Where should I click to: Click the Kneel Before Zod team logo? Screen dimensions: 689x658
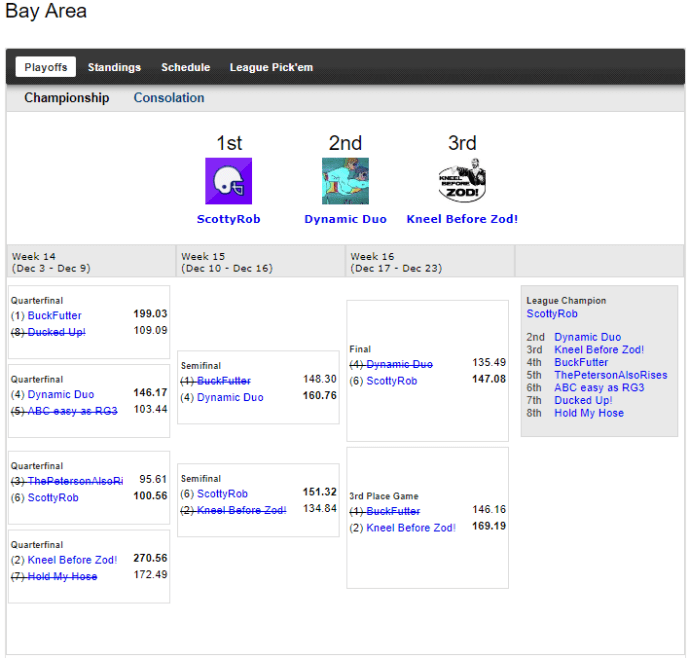[x=461, y=181]
